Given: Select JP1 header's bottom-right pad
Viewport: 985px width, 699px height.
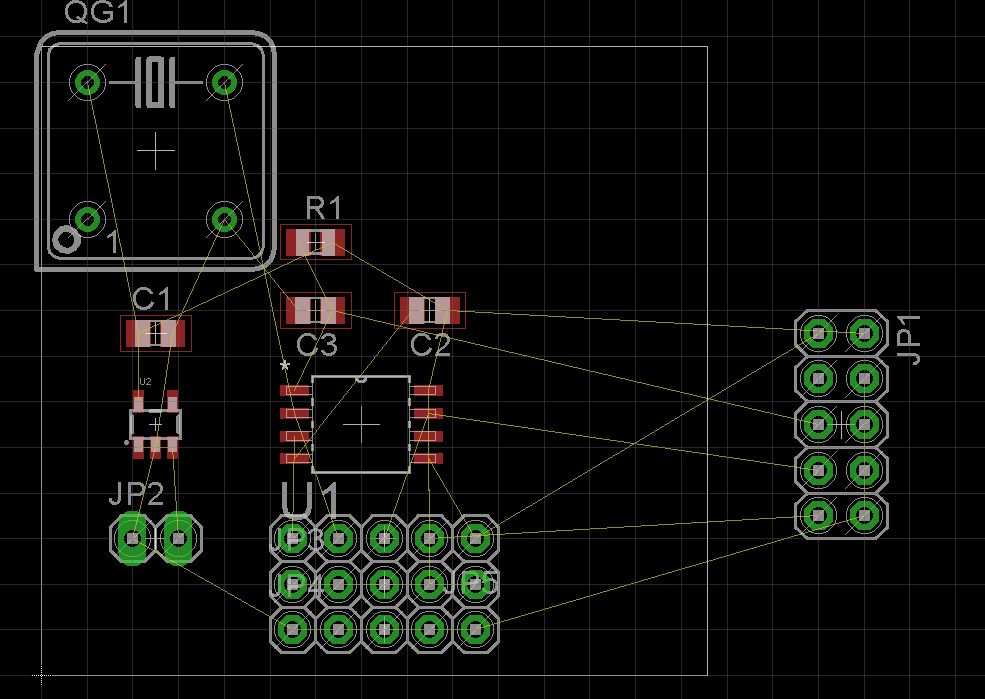Looking at the screenshot, I should point(864,516).
